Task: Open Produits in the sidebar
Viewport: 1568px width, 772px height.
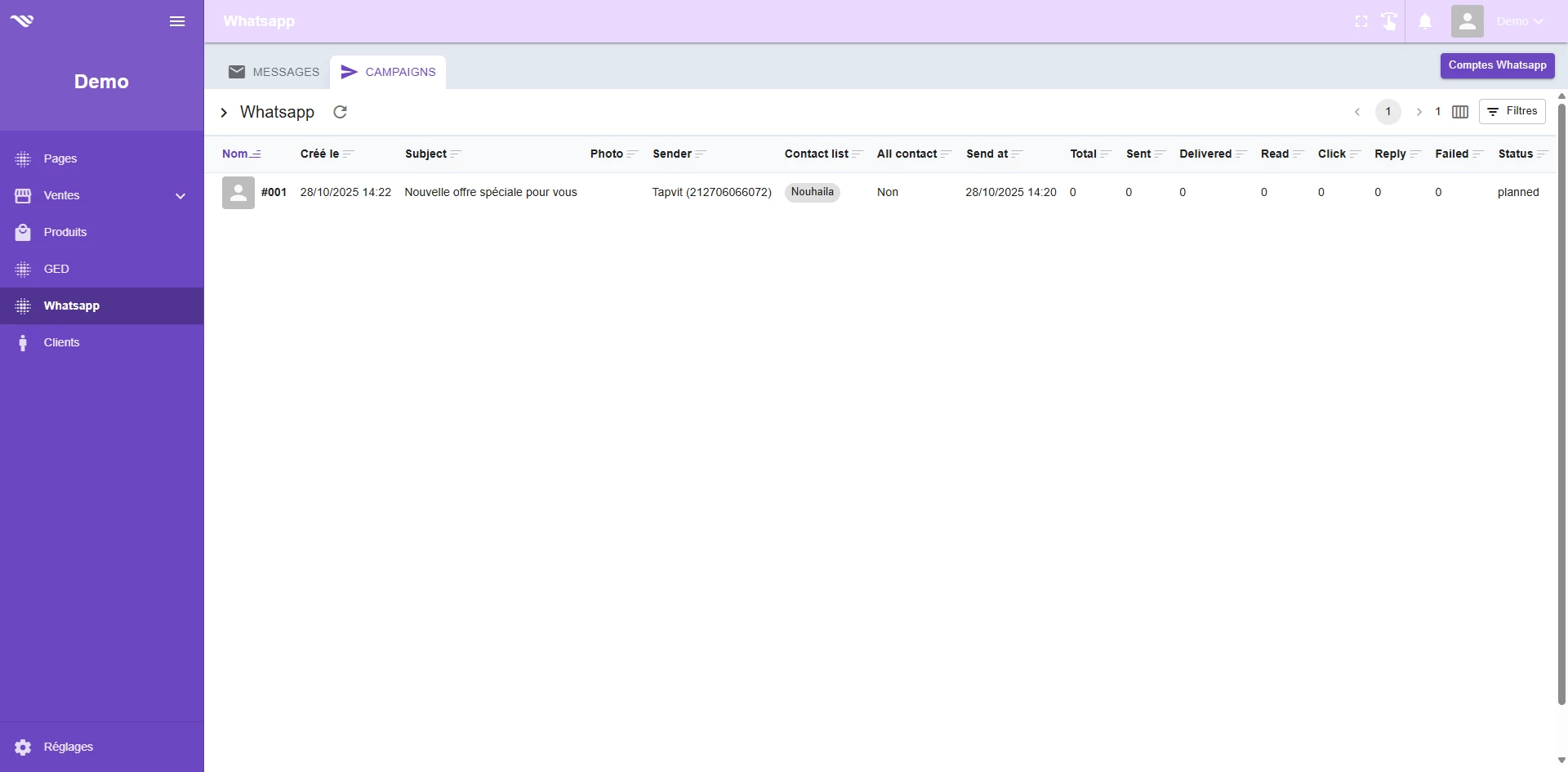Action: [65, 232]
